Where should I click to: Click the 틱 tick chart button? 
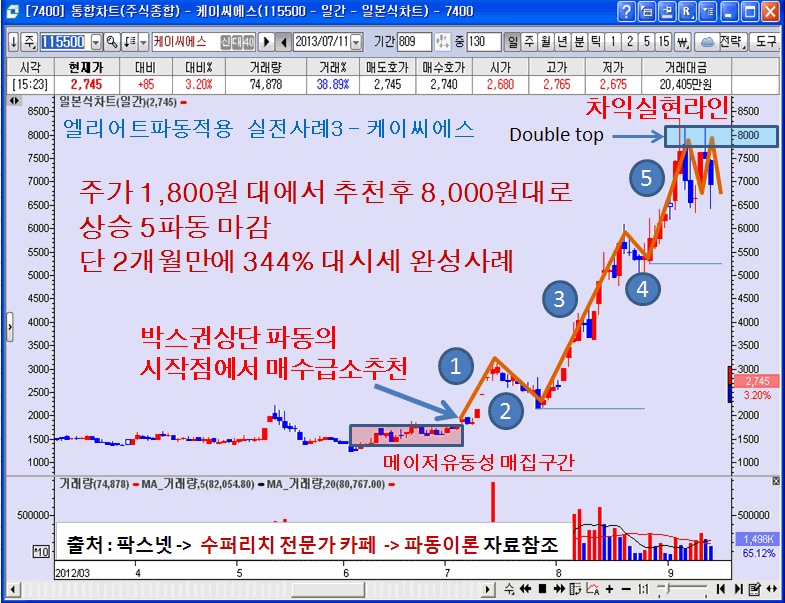[595, 42]
